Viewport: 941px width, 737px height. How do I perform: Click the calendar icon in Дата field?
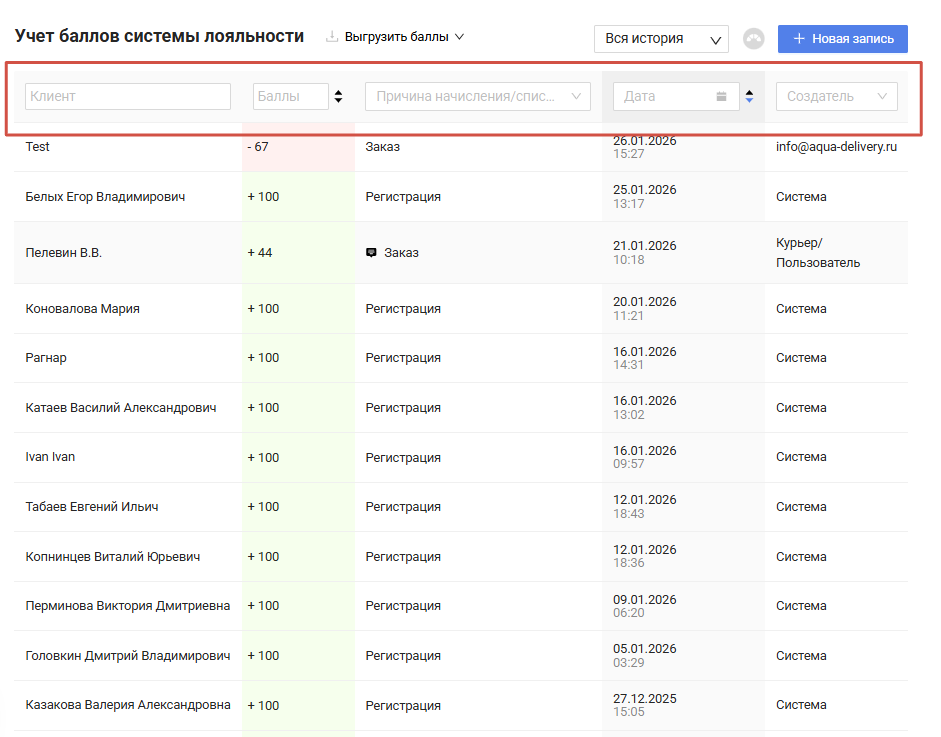722,96
